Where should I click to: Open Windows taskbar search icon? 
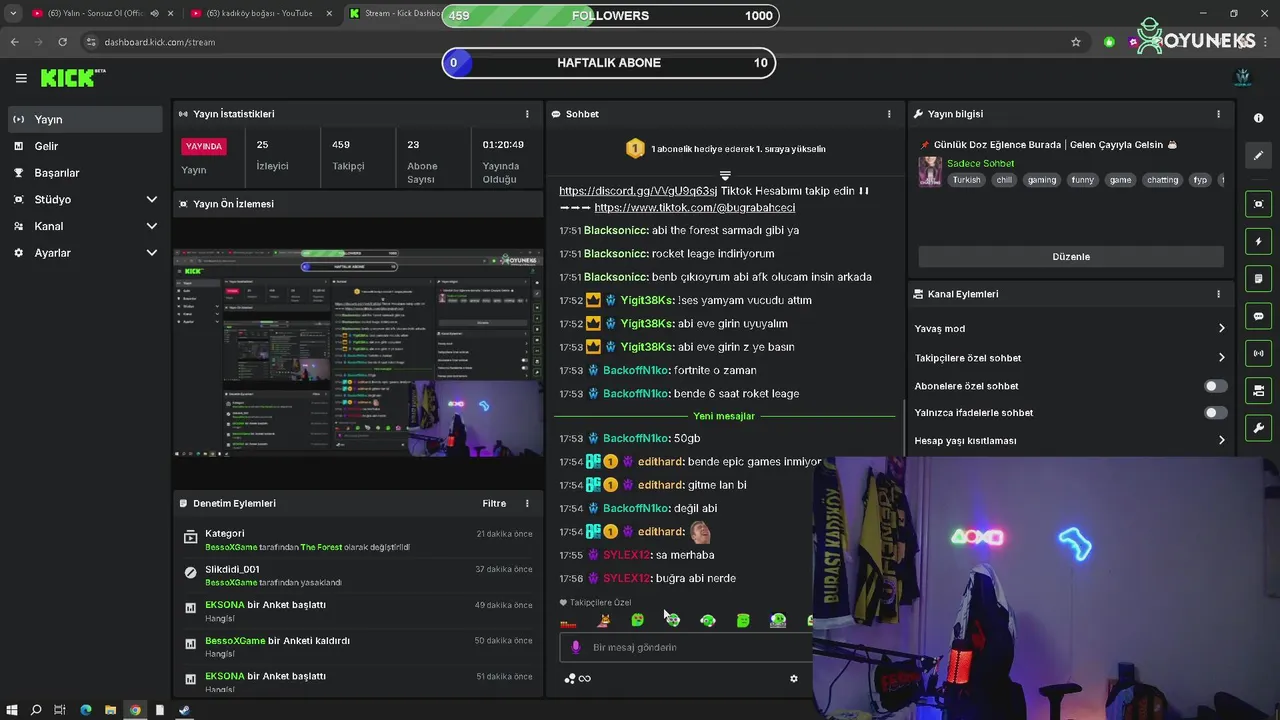click(x=36, y=710)
